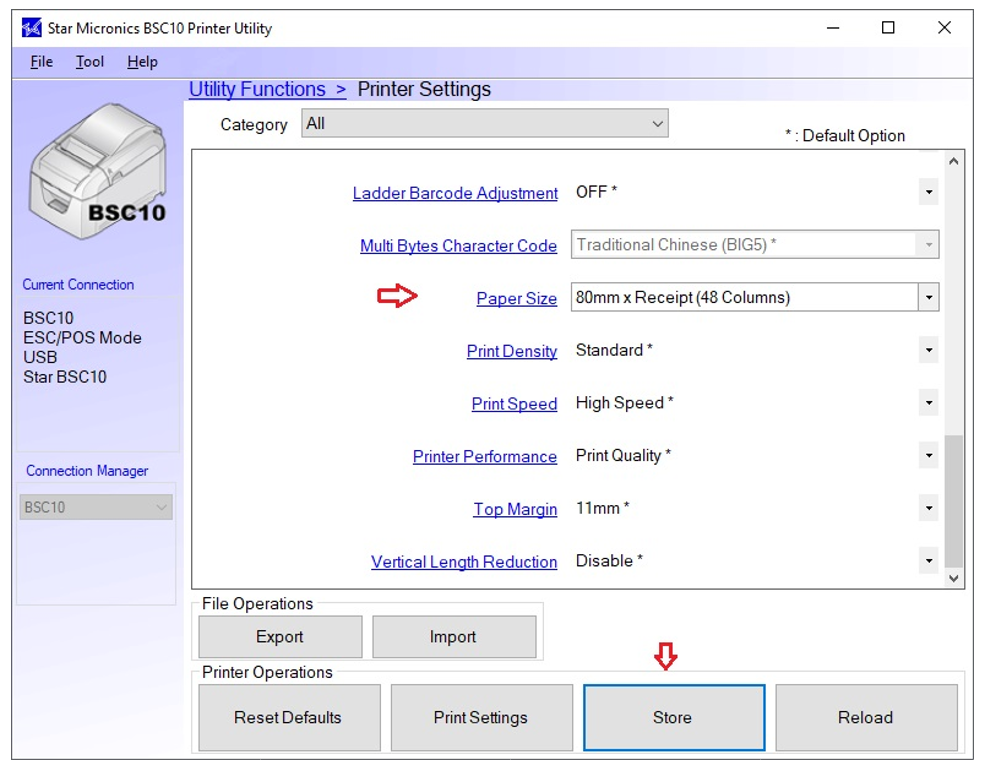Click the ESC/POS Mode connection text

coord(82,337)
